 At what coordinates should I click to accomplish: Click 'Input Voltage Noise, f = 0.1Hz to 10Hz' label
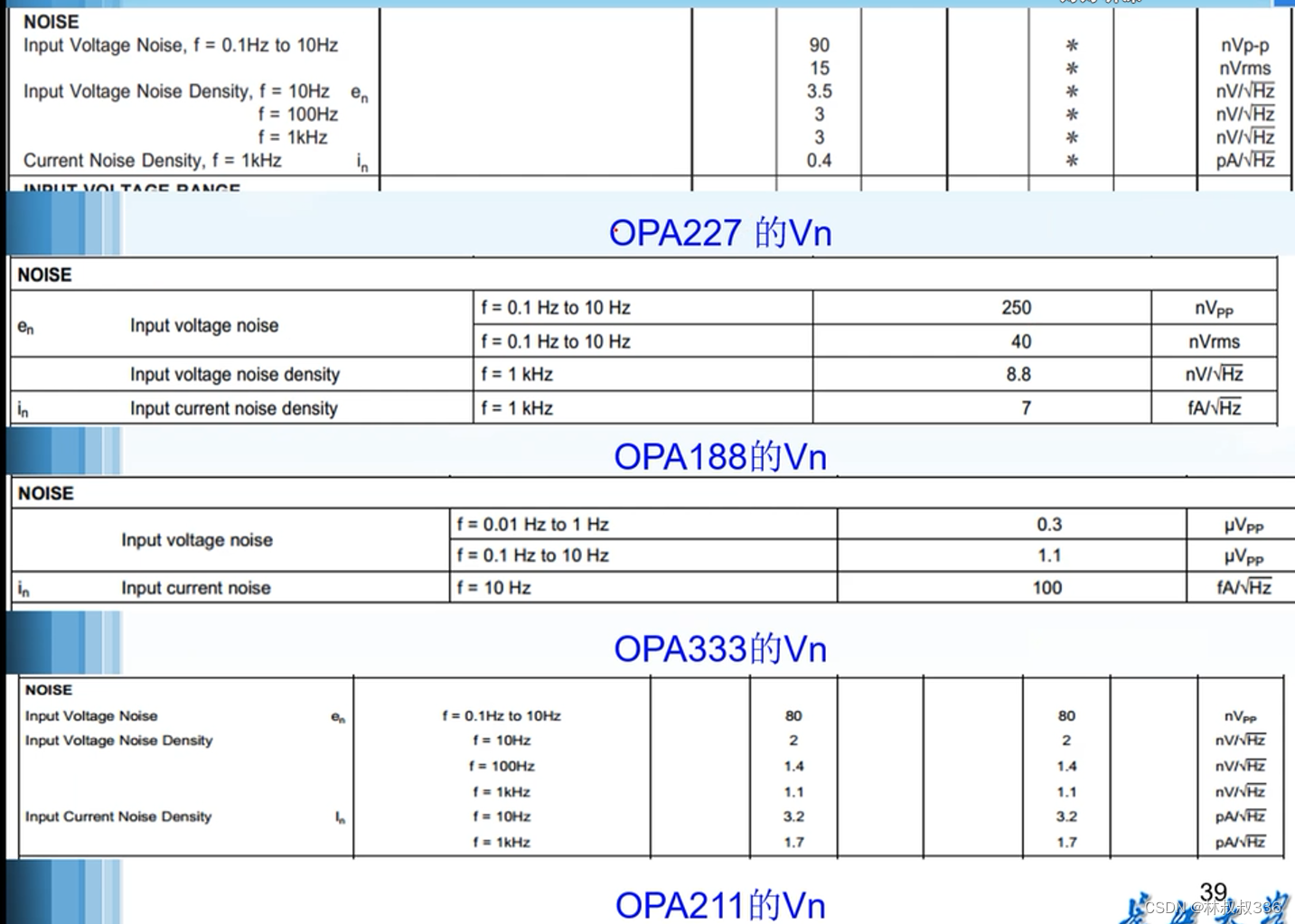(181, 45)
